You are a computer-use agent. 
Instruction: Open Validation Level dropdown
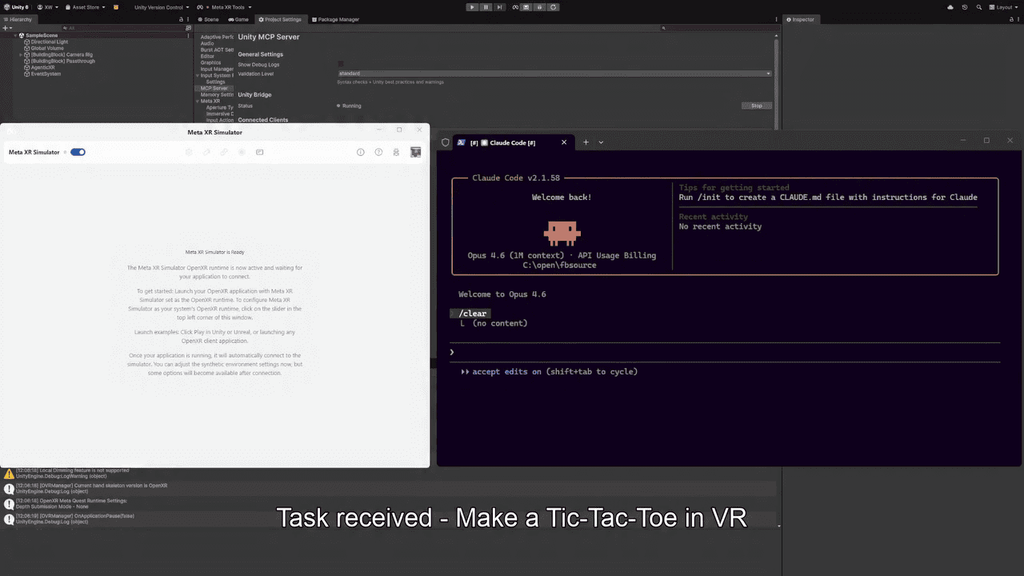tap(554, 73)
